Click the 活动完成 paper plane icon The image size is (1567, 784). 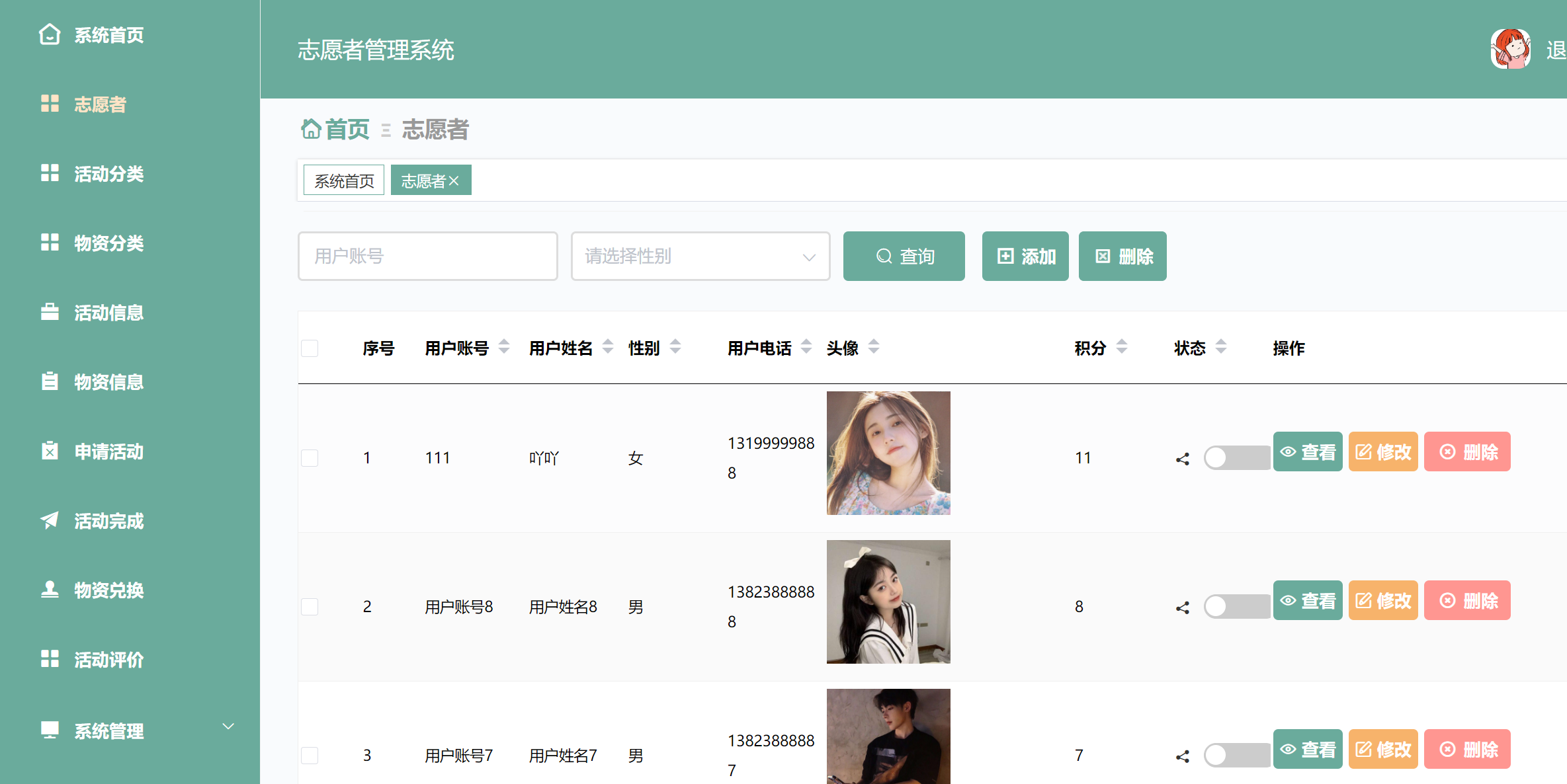tap(50, 520)
